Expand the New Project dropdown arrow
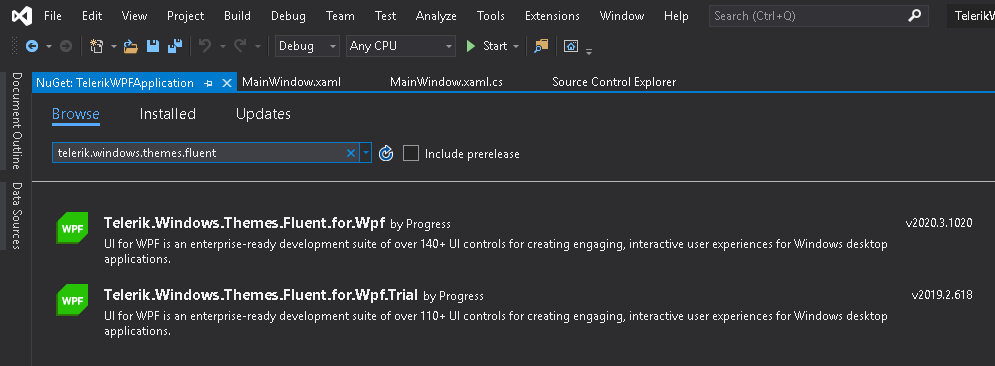 coord(114,46)
